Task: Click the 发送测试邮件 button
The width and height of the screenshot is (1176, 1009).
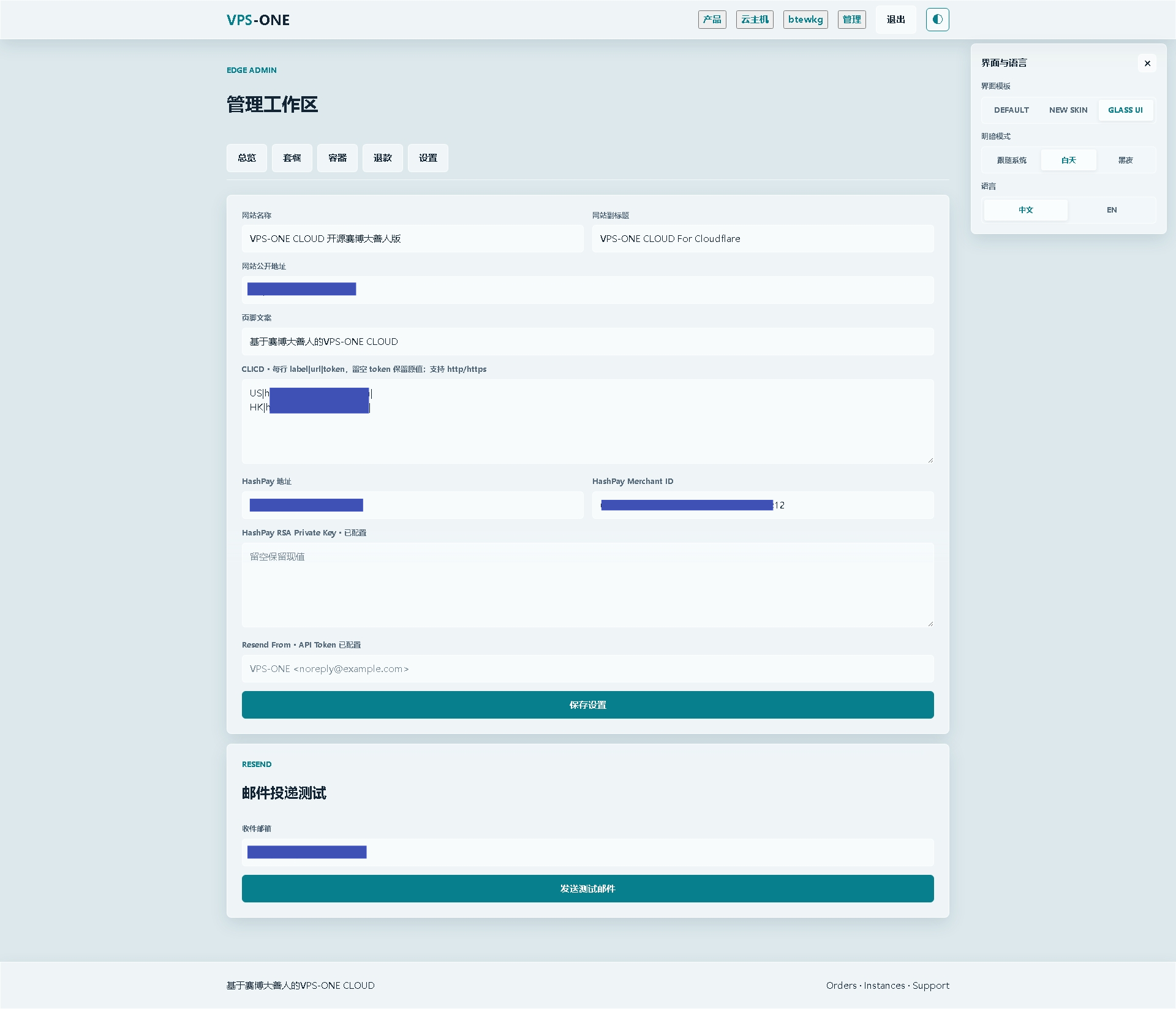Action: 588,889
